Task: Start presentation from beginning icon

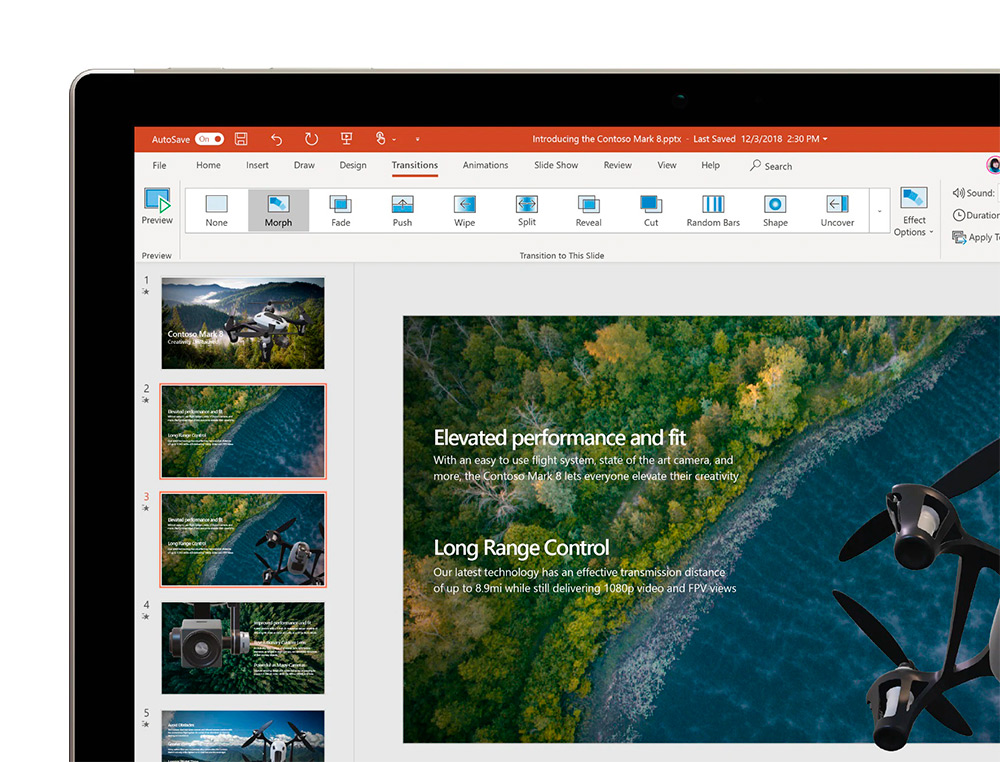Action: coord(346,139)
